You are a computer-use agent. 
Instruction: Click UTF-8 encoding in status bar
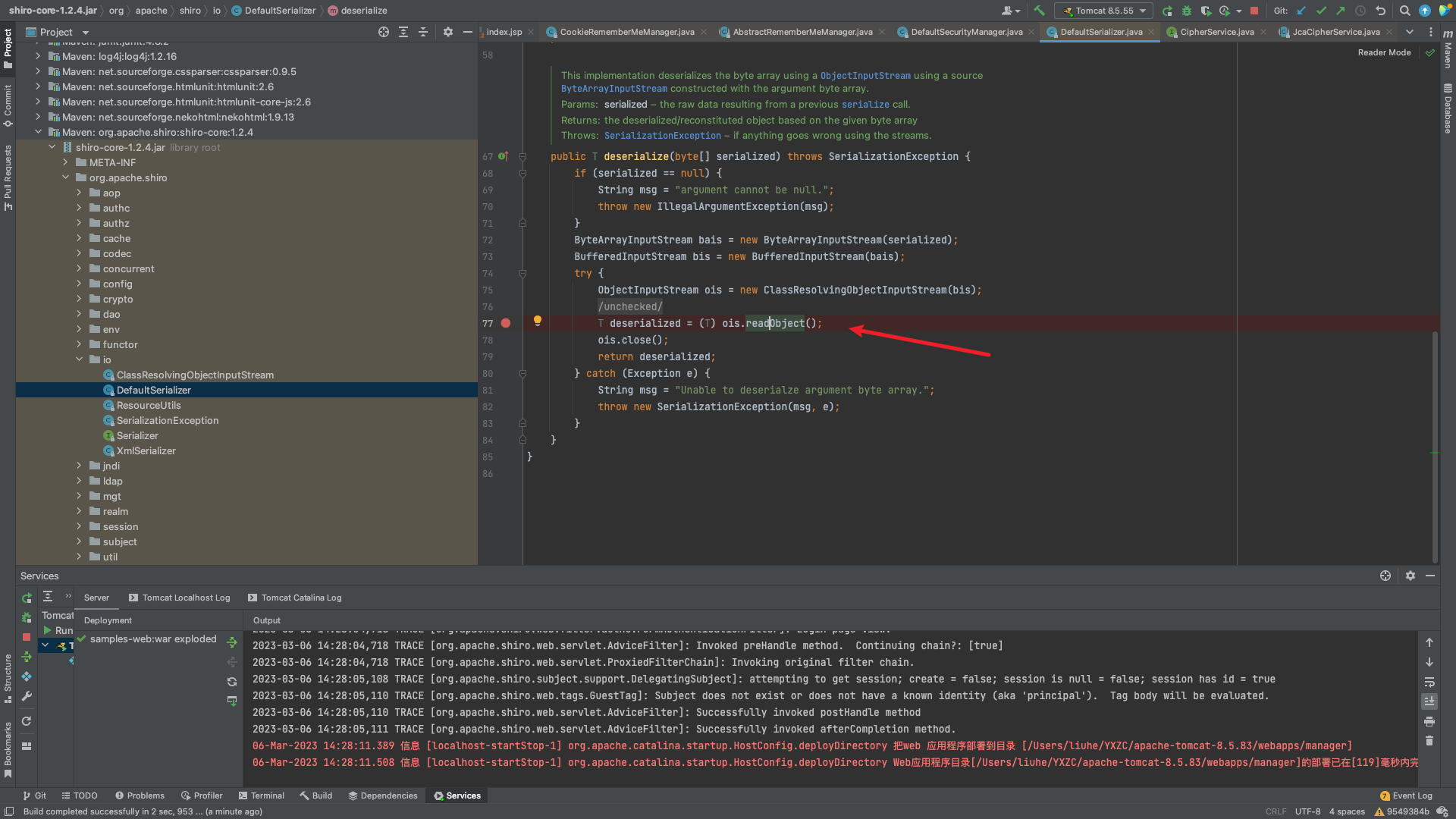(1307, 811)
